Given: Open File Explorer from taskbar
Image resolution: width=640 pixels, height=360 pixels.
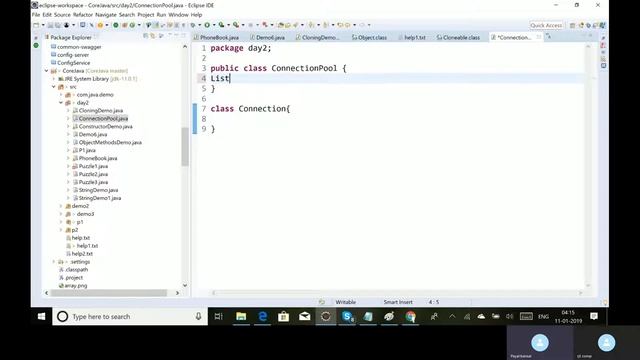Looking at the screenshot, I should tap(241, 316).
